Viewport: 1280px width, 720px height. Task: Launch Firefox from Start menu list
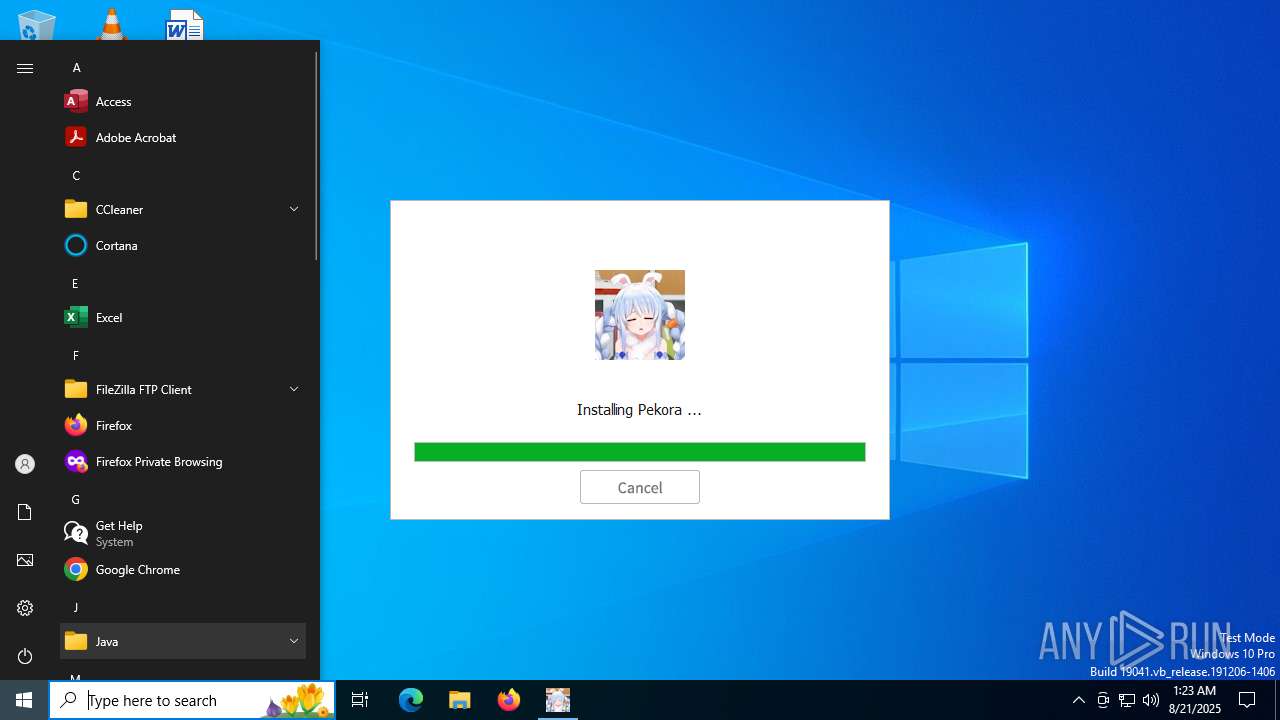coord(183,425)
